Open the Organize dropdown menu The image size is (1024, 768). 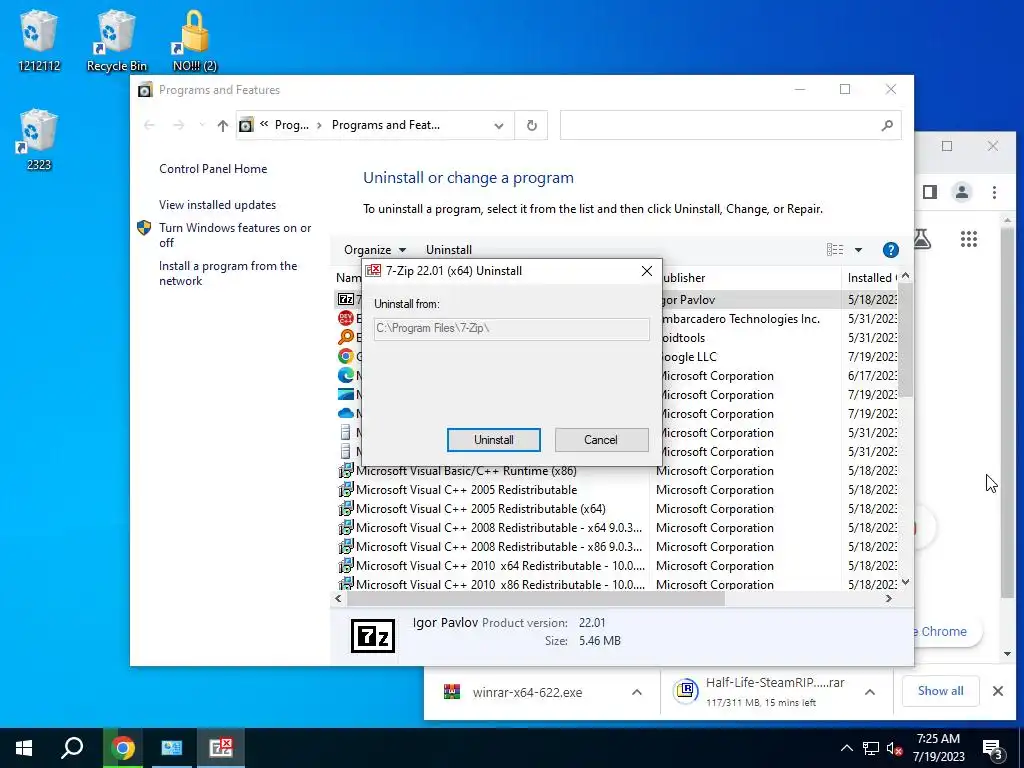(375, 249)
